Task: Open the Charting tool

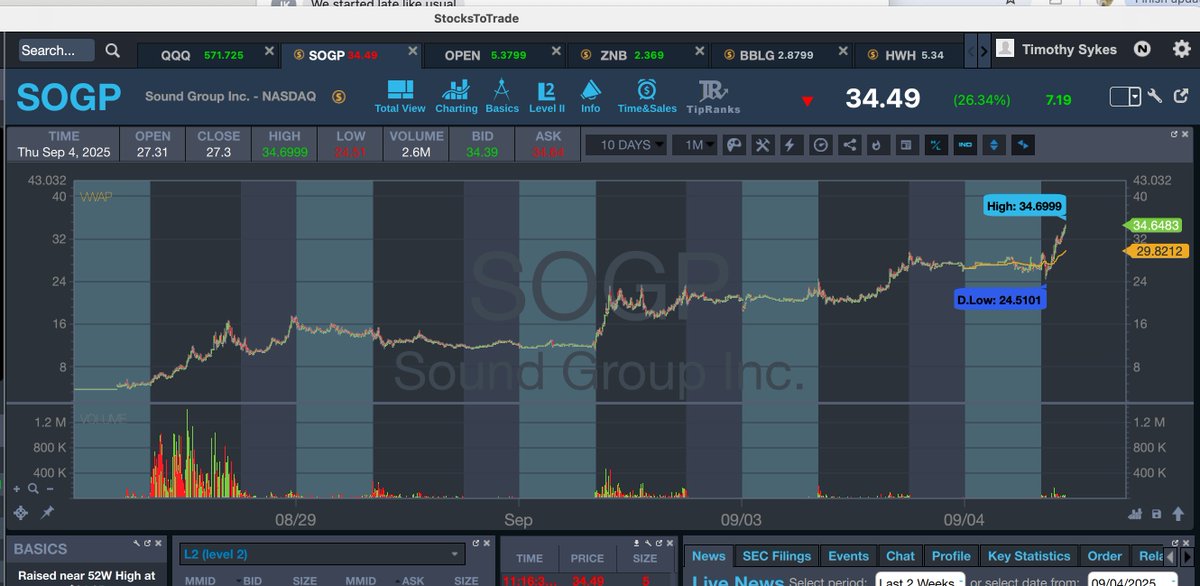Action: click(x=456, y=96)
